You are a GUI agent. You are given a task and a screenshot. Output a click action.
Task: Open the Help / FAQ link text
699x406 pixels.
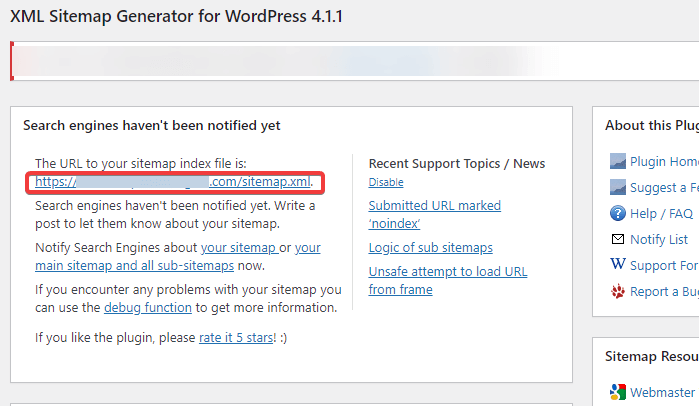point(662,213)
